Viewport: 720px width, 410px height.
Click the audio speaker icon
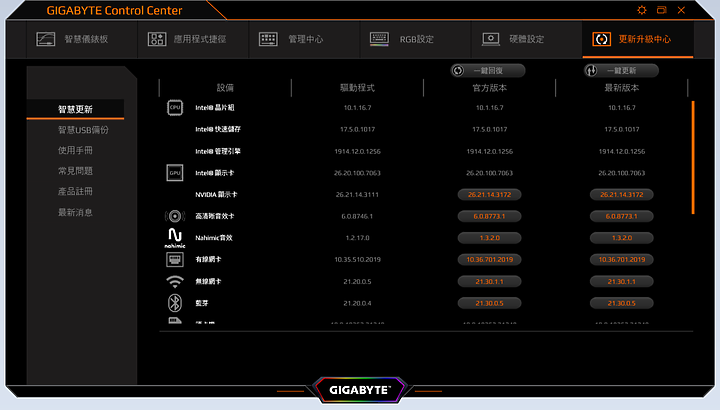click(175, 216)
